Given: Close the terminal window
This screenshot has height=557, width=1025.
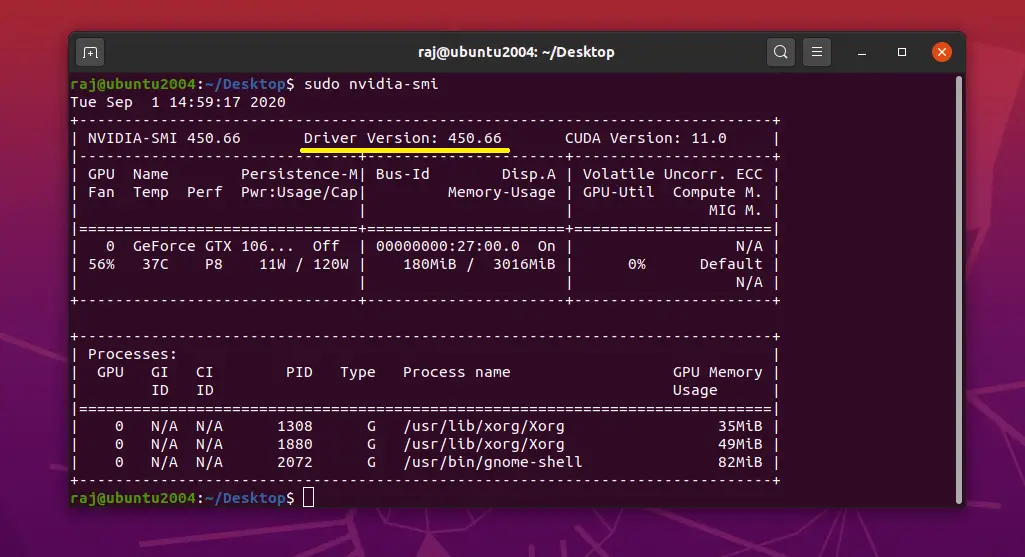Looking at the screenshot, I should [x=942, y=52].
